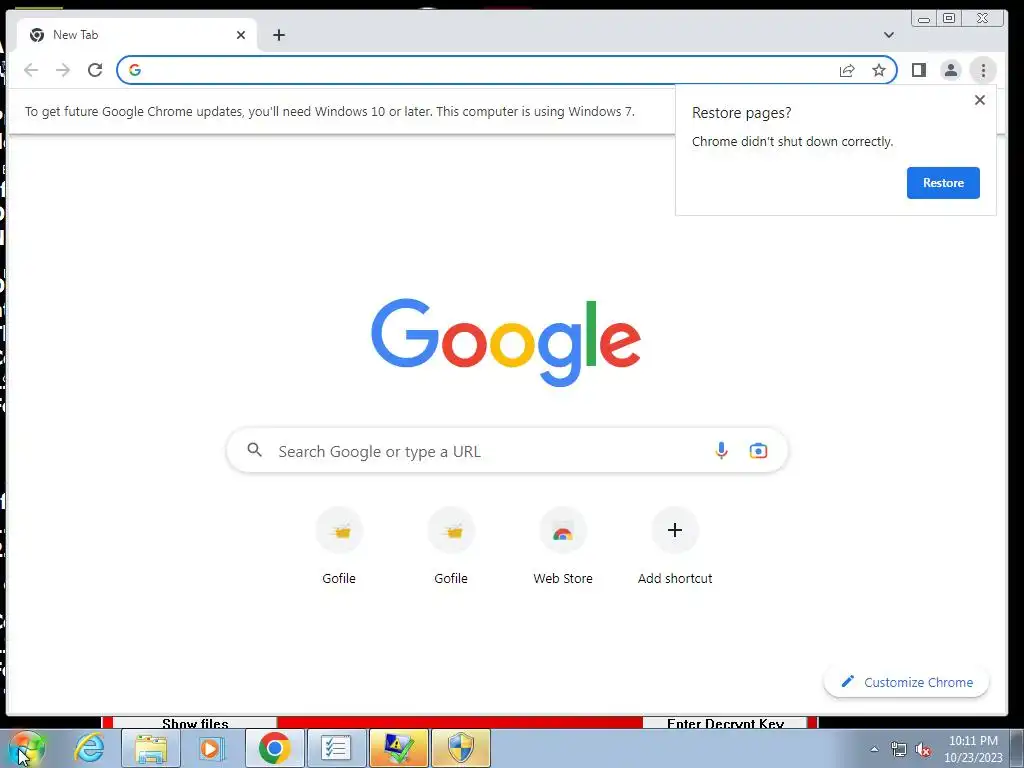Open Chrome's three-dot menu

click(983, 70)
